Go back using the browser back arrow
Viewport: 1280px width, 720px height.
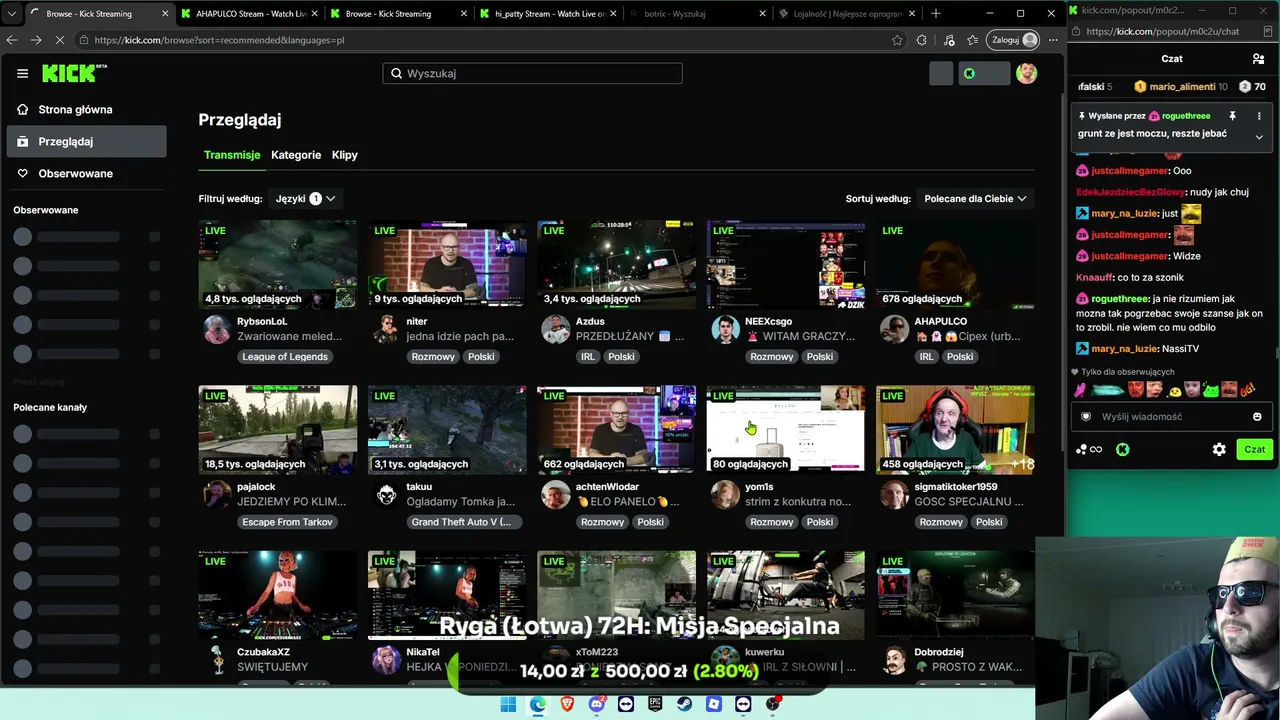click(x=12, y=40)
